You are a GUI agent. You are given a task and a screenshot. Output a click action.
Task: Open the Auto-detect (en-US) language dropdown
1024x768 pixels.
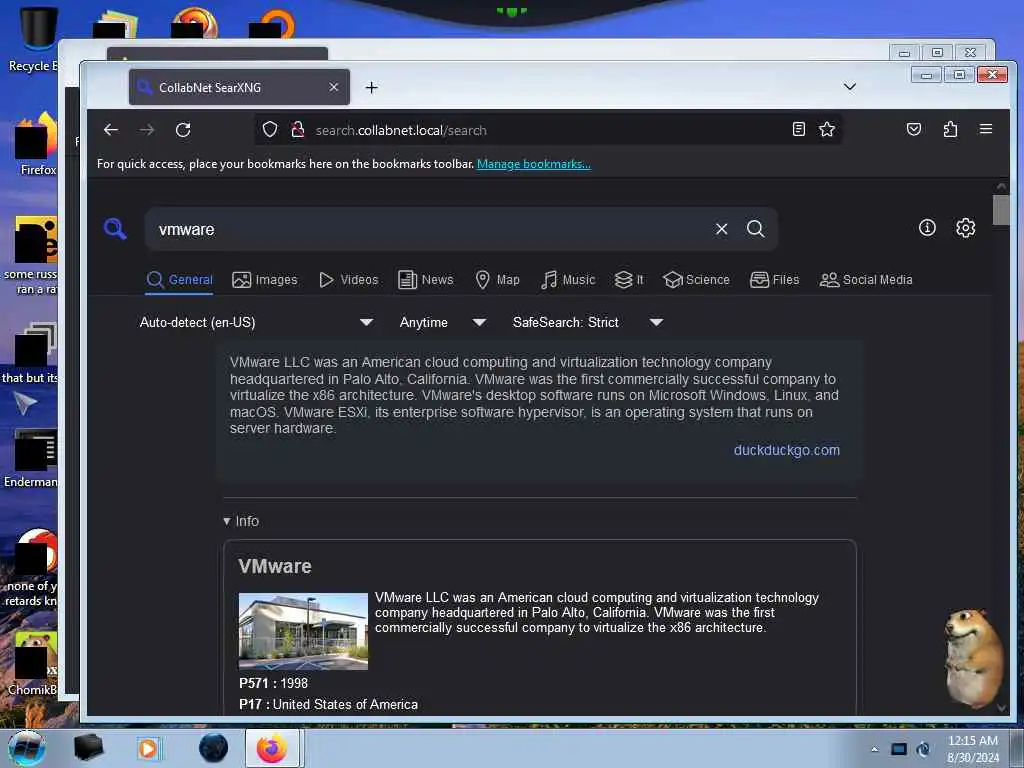point(256,322)
